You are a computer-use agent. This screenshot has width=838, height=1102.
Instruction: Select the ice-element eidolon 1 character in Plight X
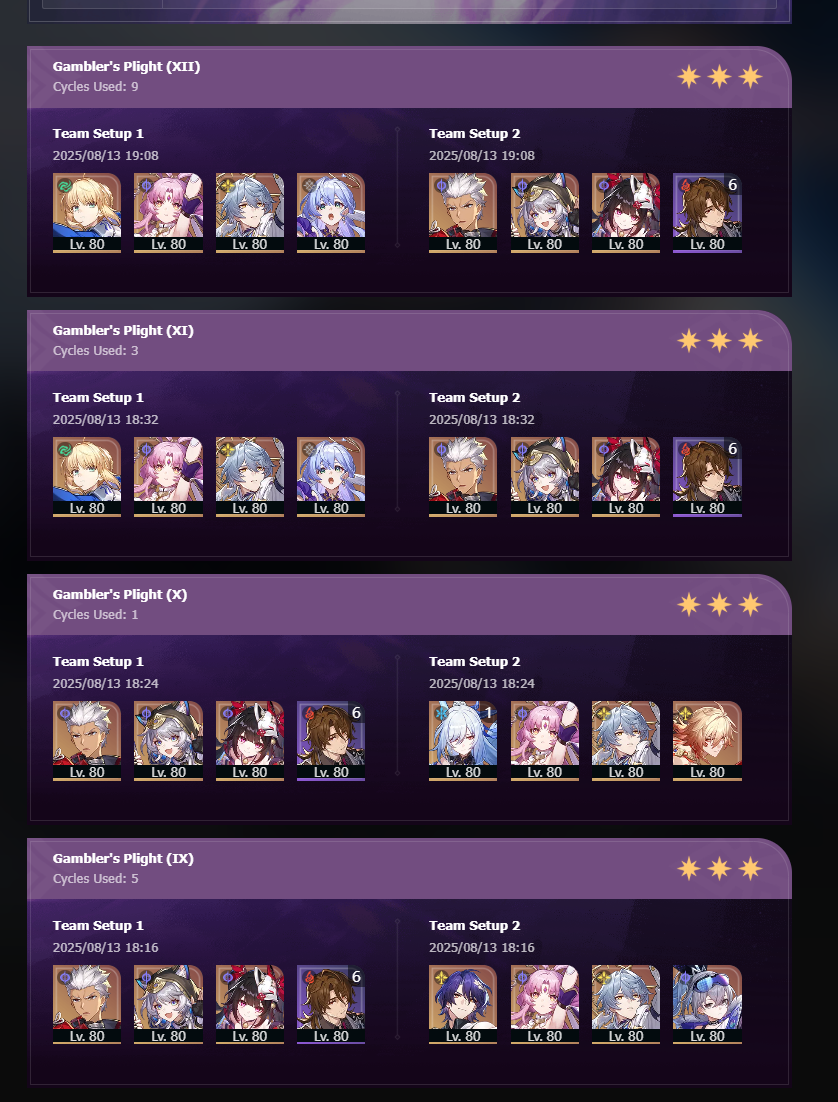[x=463, y=741]
